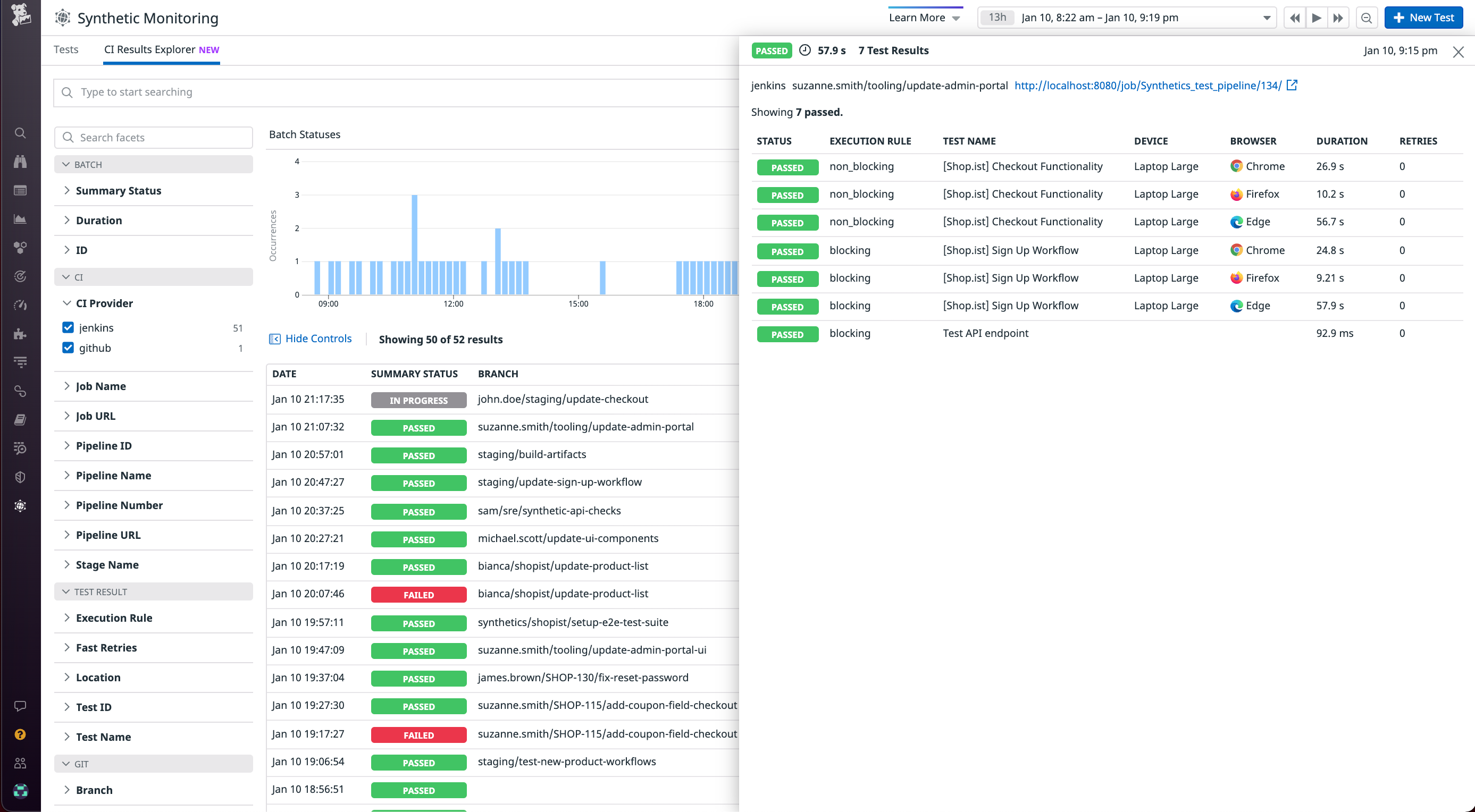Type in the Search facets field
Viewport: 1475px width, 812px height.
click(154, 137)
